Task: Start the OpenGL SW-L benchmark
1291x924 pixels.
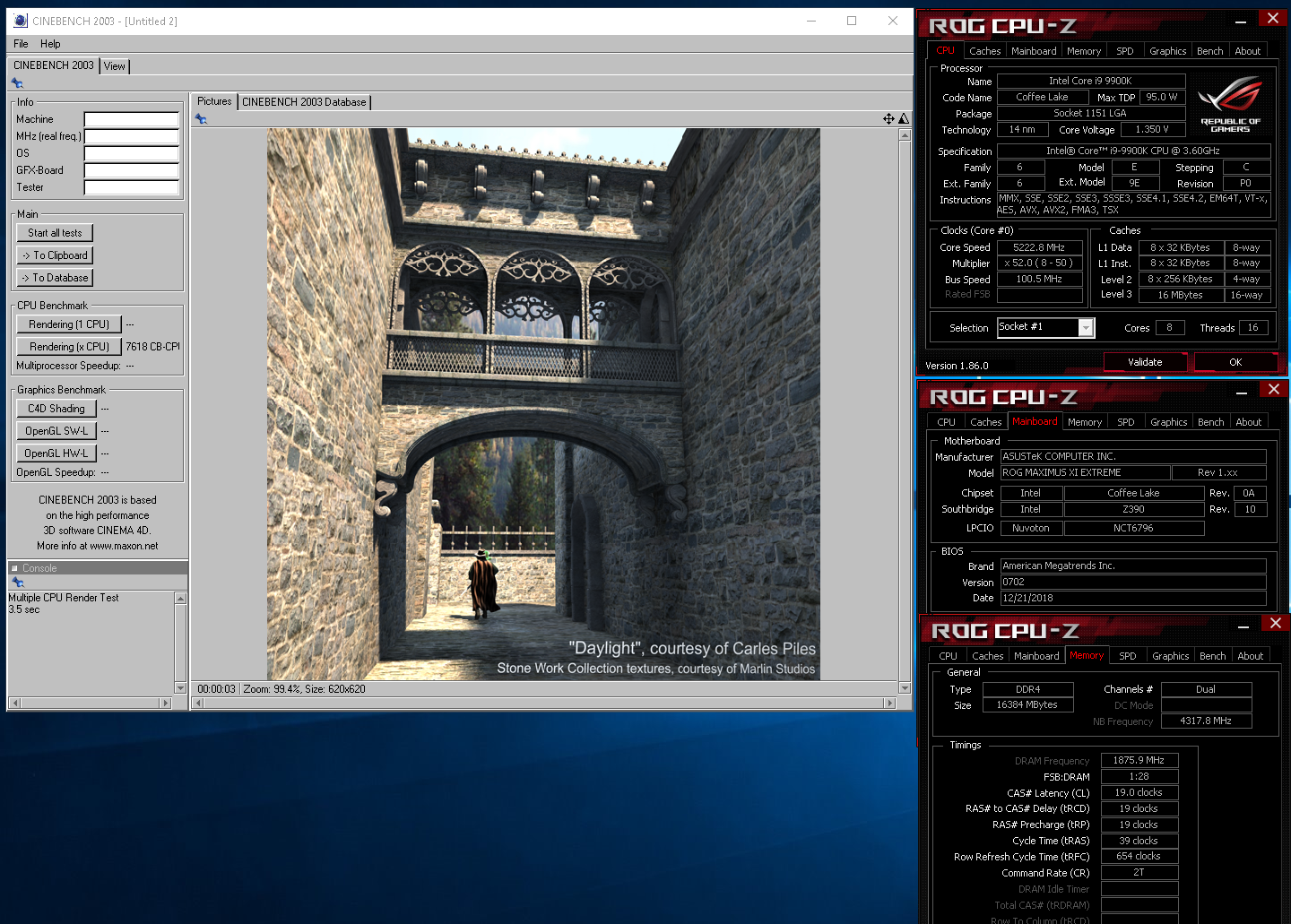Action: [x=56, y=431]
